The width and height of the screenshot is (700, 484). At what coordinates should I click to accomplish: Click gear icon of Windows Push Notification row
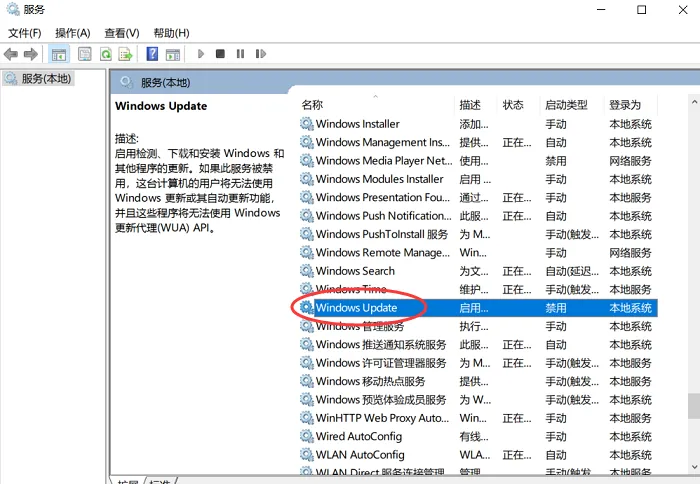[306, 216]
